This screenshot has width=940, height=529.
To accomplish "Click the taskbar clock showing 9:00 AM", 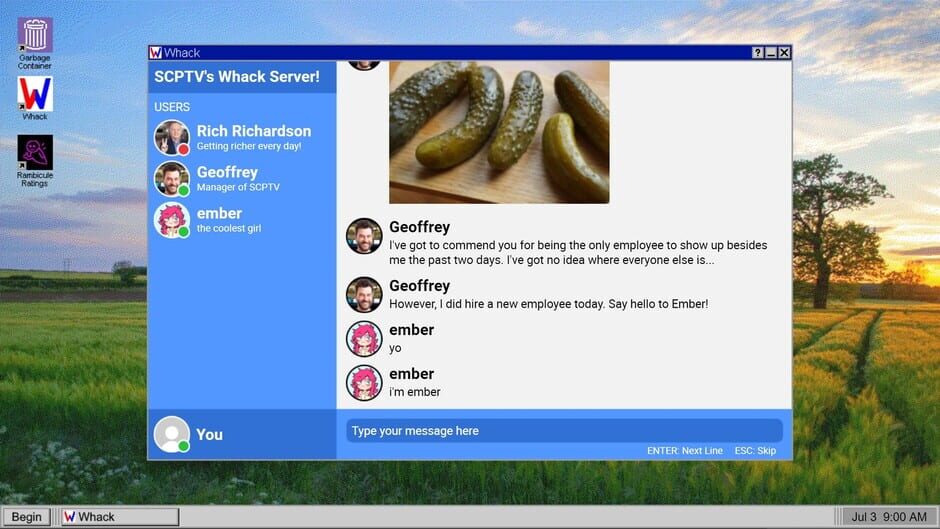I will coord(888,517).
